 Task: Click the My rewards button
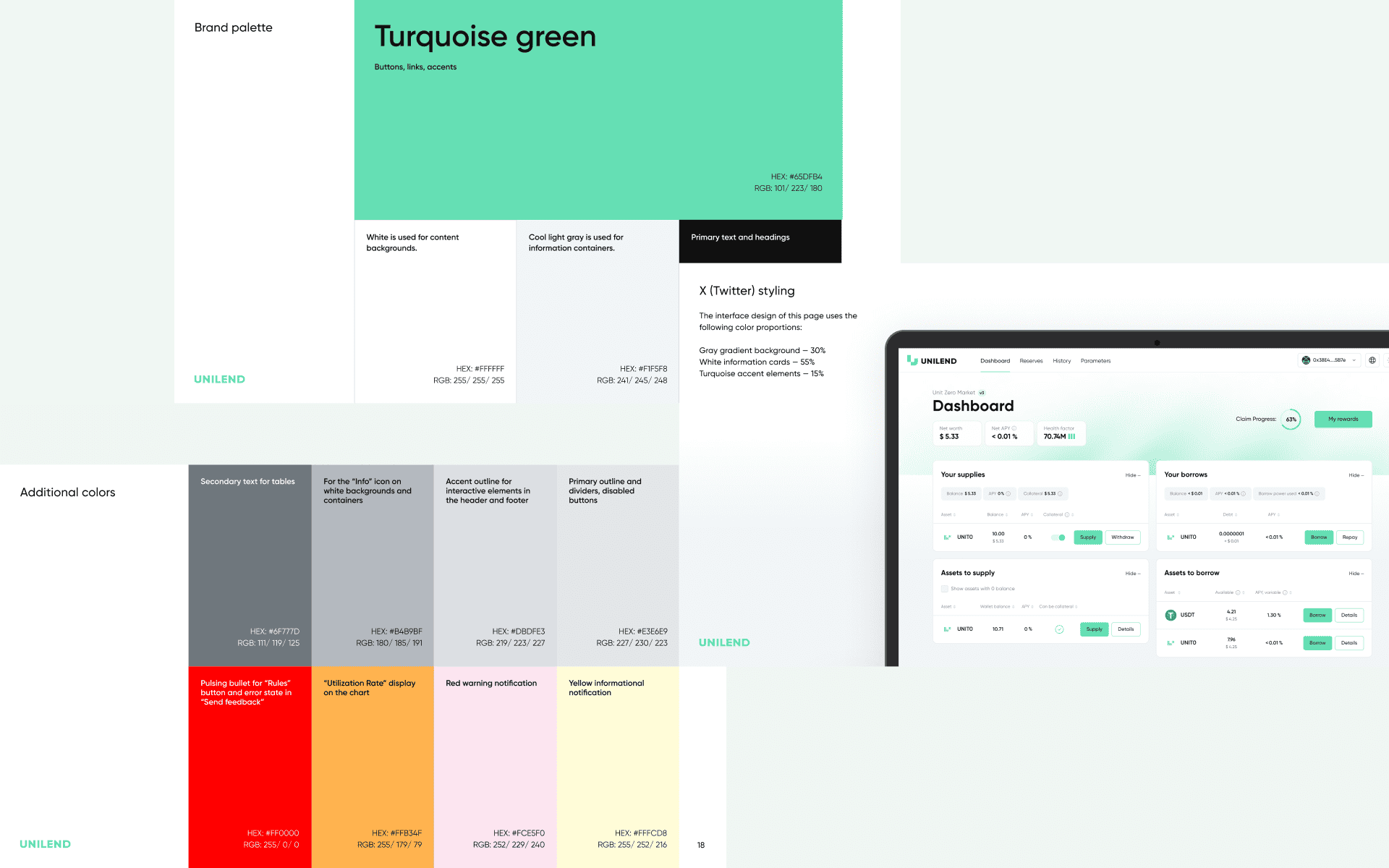1343,420
